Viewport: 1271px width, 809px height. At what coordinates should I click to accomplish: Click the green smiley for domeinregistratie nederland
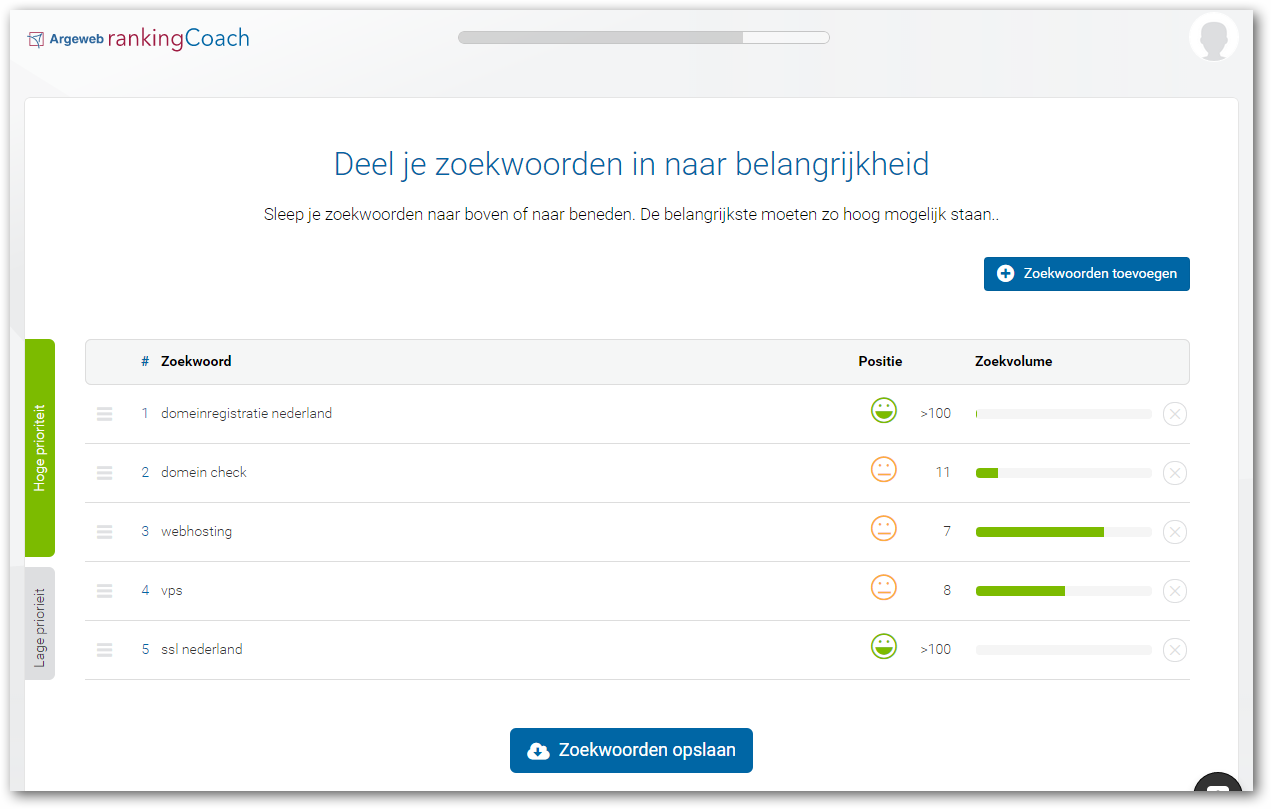coord(884,411)
